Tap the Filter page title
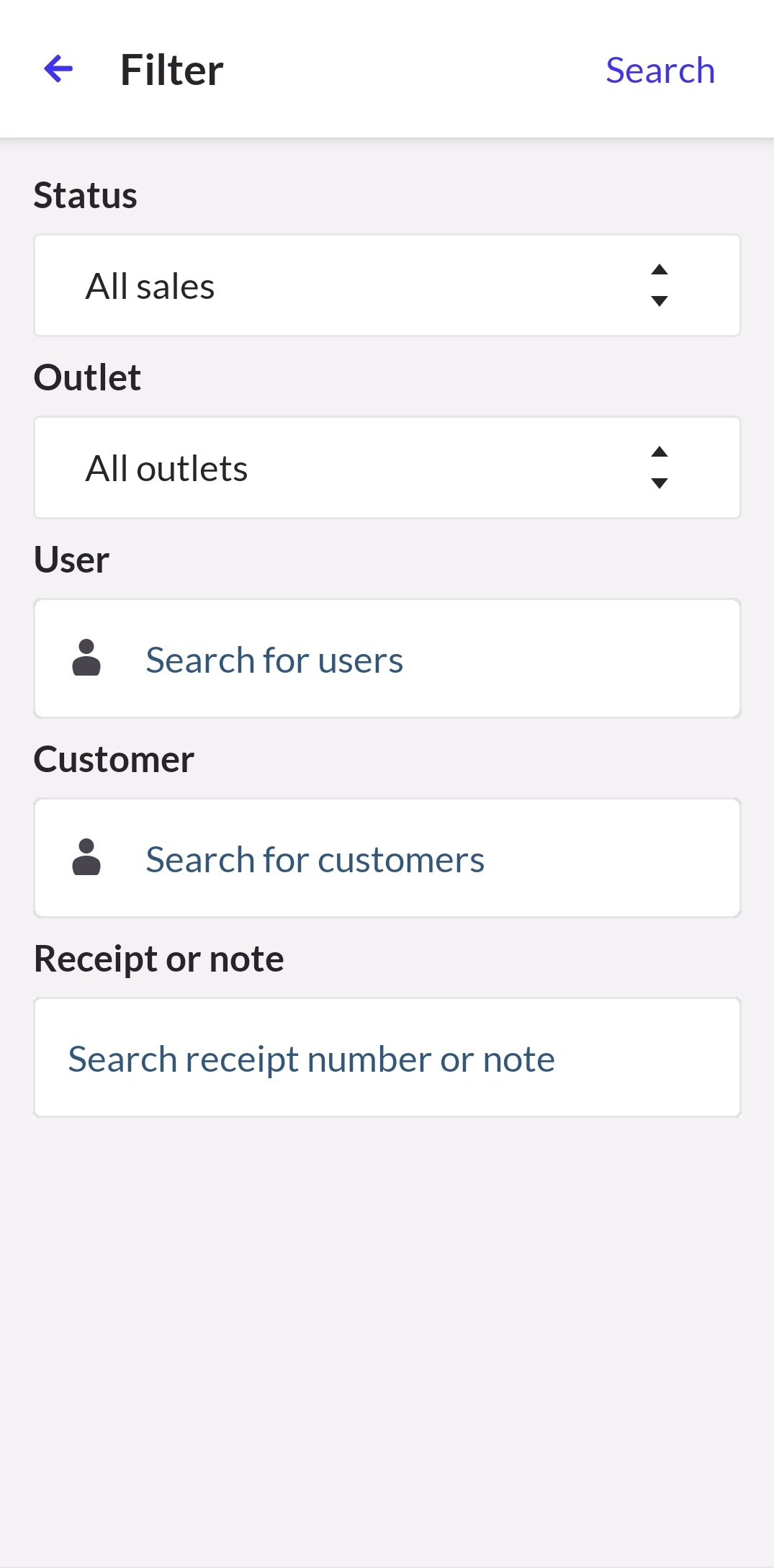 tap(171, 71)
